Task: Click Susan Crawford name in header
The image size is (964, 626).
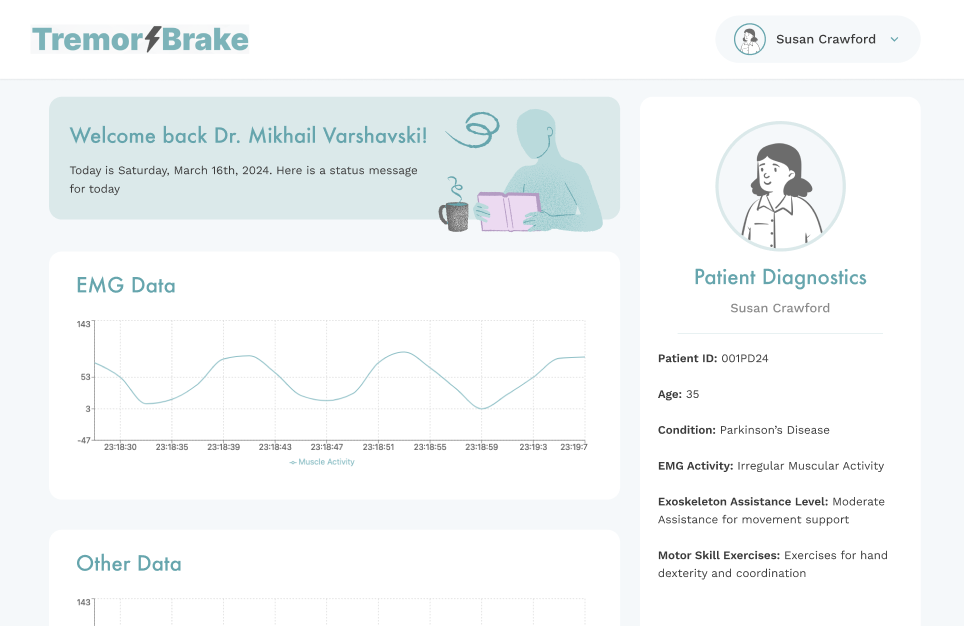Action: click(825, 40)
